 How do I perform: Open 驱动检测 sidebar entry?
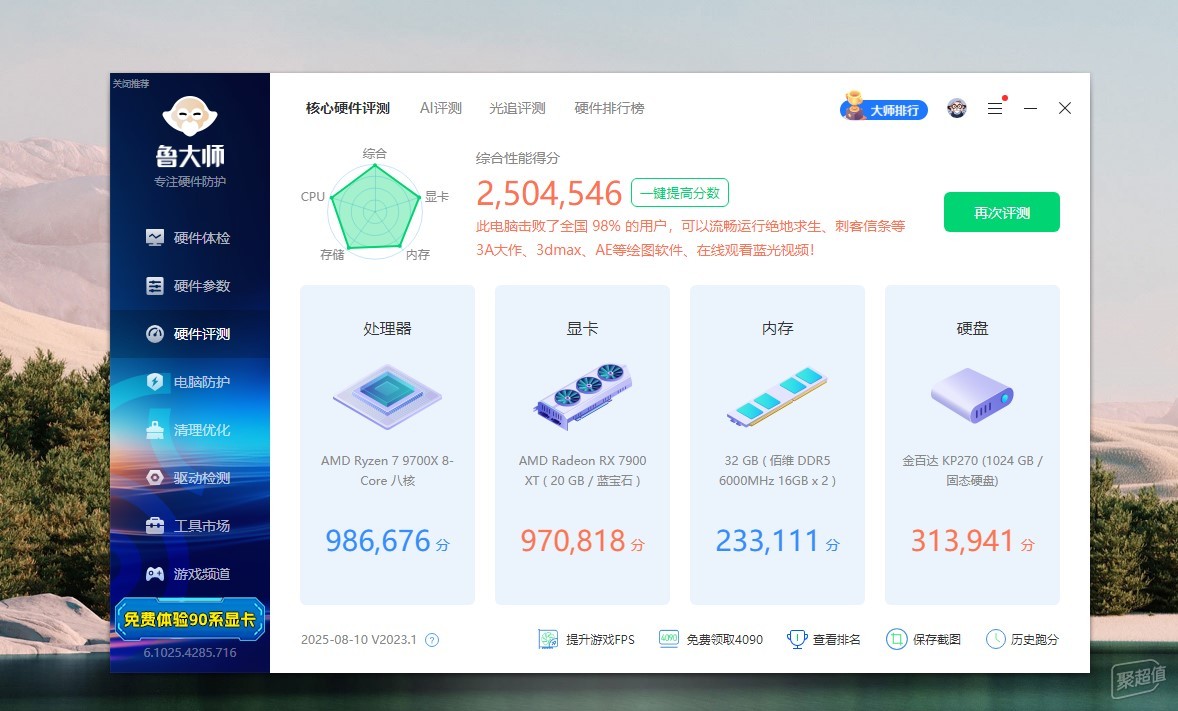point(189,478)
